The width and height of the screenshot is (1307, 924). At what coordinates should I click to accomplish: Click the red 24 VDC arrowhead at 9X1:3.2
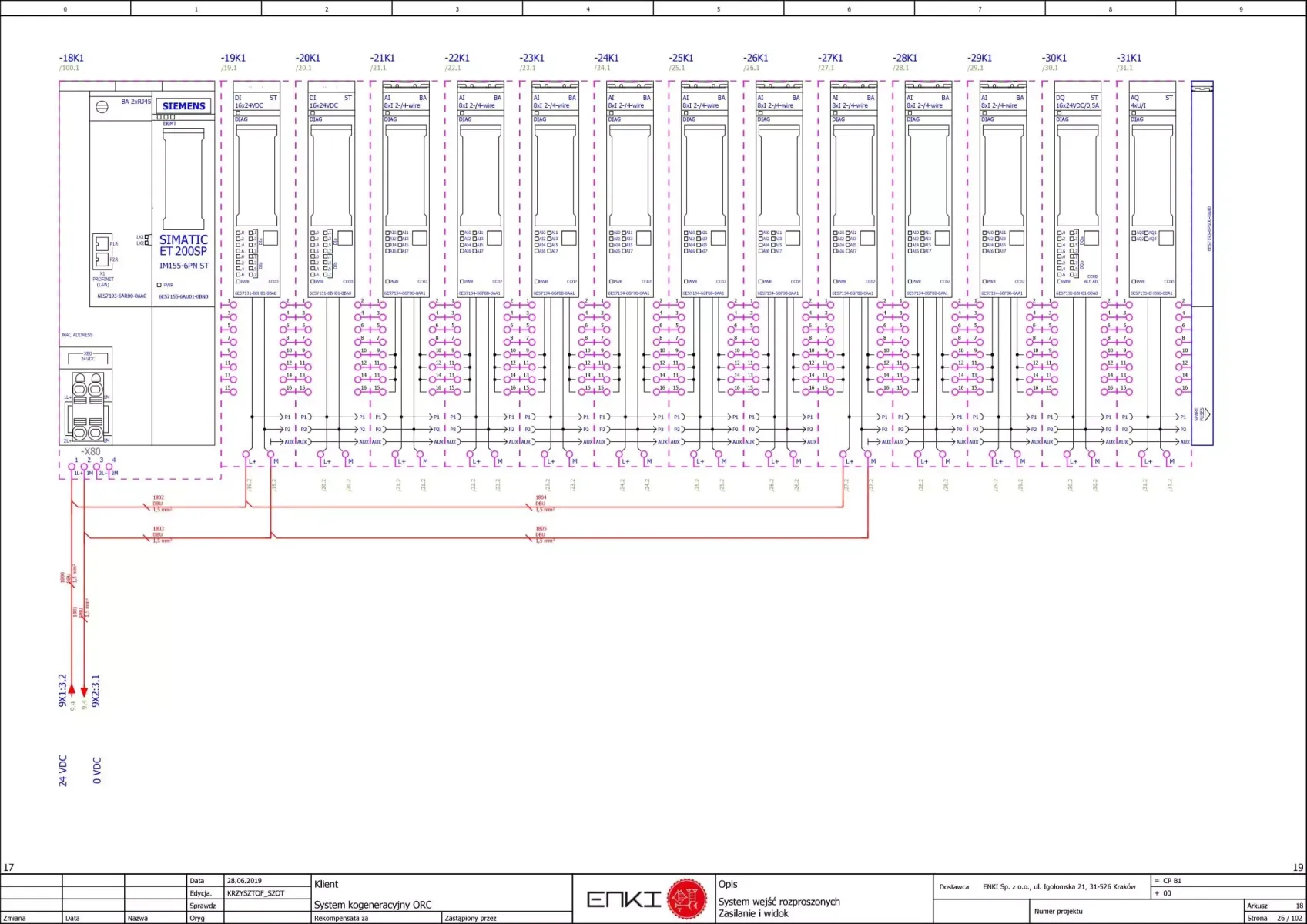pyautogui.click(x=72, y=691)
